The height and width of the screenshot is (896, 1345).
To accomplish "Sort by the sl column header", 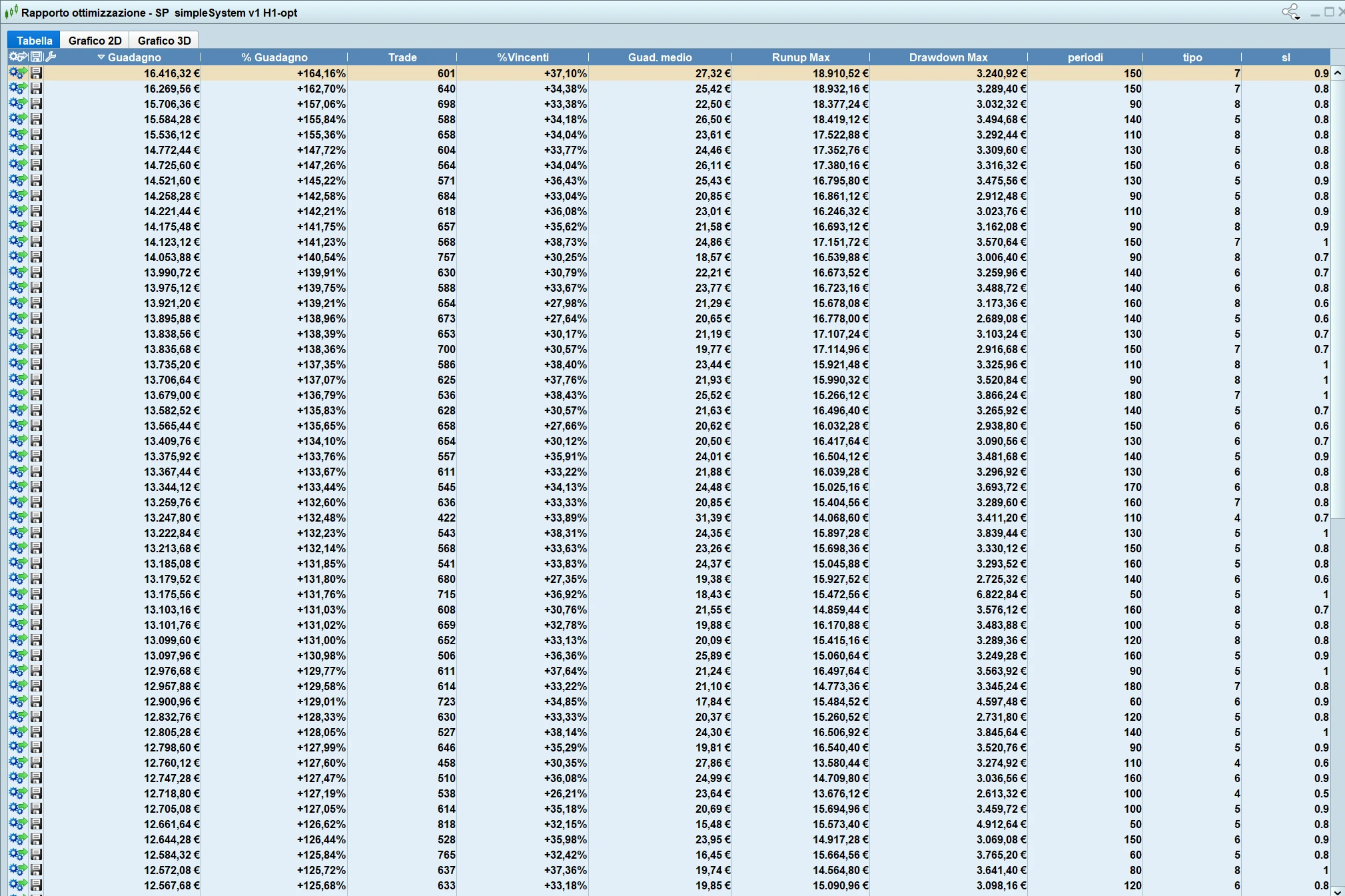I will coord(1286,57).
